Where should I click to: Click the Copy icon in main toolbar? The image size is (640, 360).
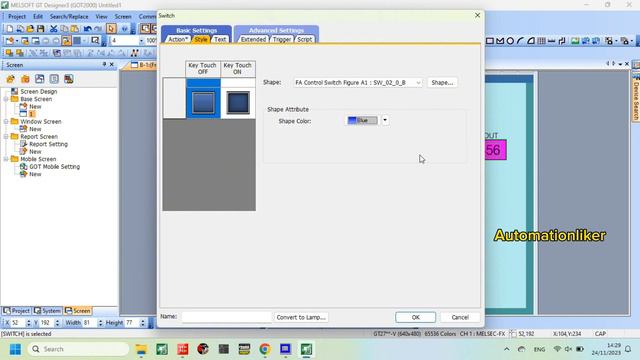click(x=64, y=29)
